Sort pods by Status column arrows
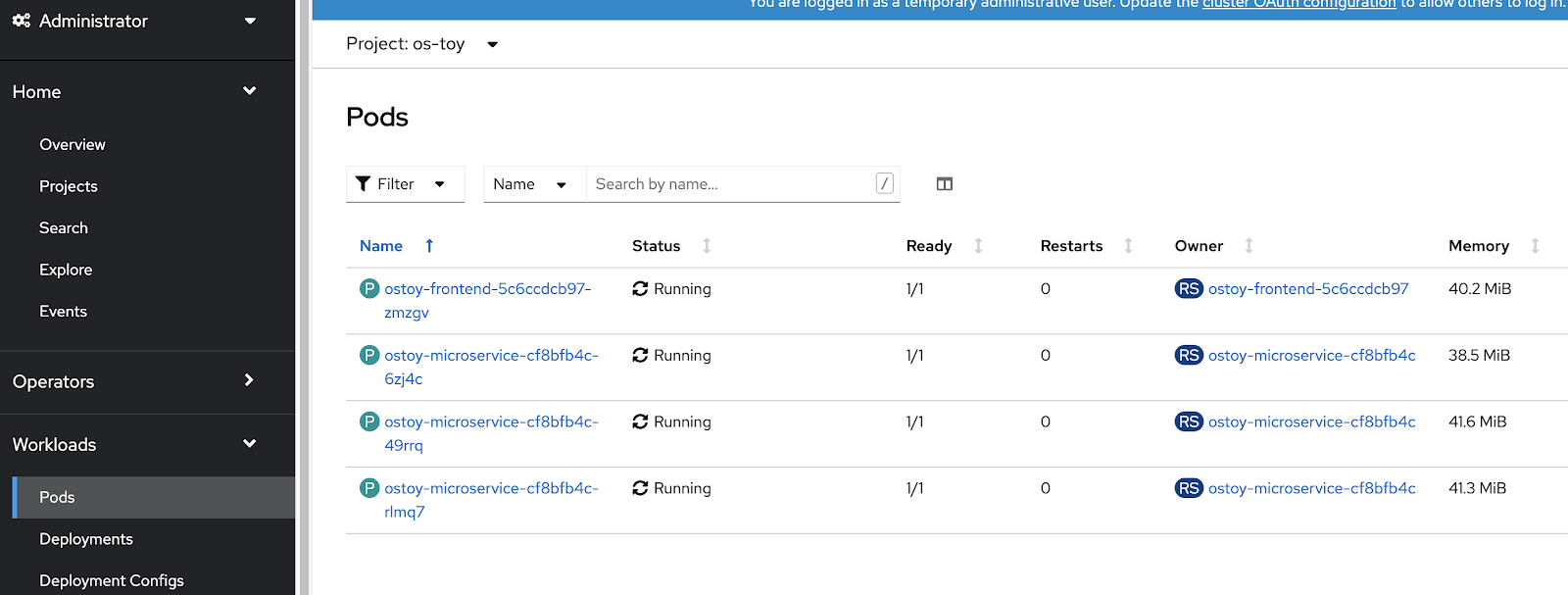 point(707,246)
